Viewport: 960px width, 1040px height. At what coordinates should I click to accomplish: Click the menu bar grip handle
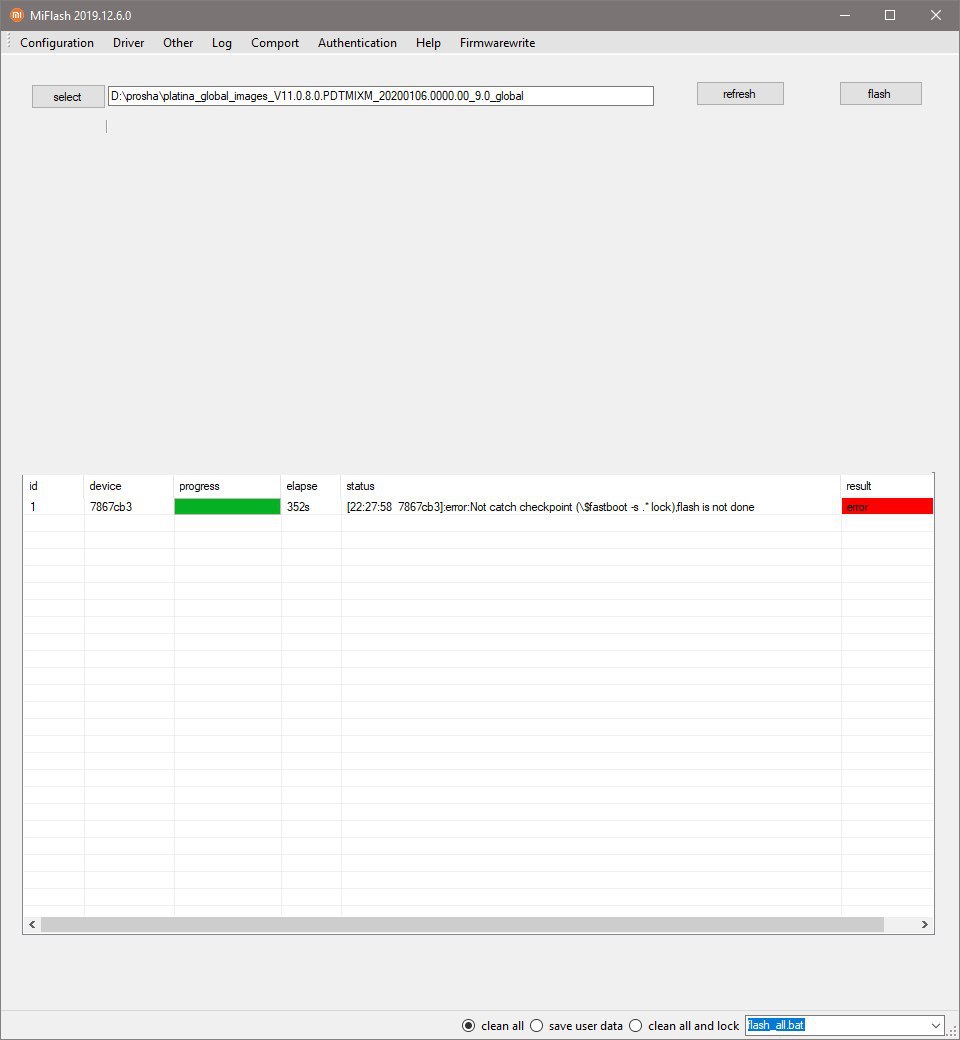click(x=9, y=42)
